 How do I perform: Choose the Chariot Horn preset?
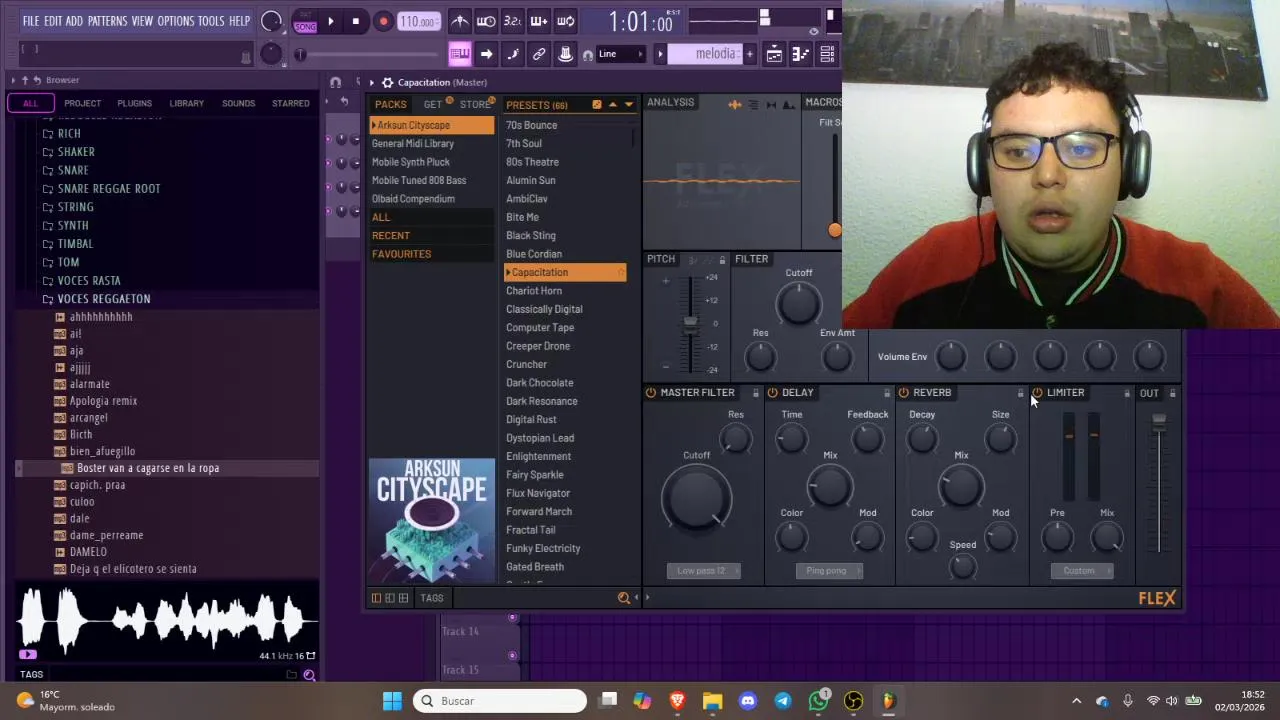(x=534, y=291)
